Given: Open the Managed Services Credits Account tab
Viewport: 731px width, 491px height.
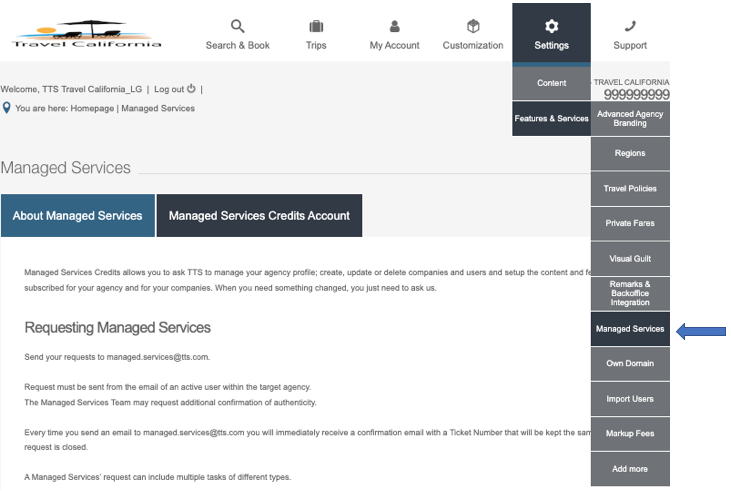Looking at the screenshot, I should [x=259, y=216].
